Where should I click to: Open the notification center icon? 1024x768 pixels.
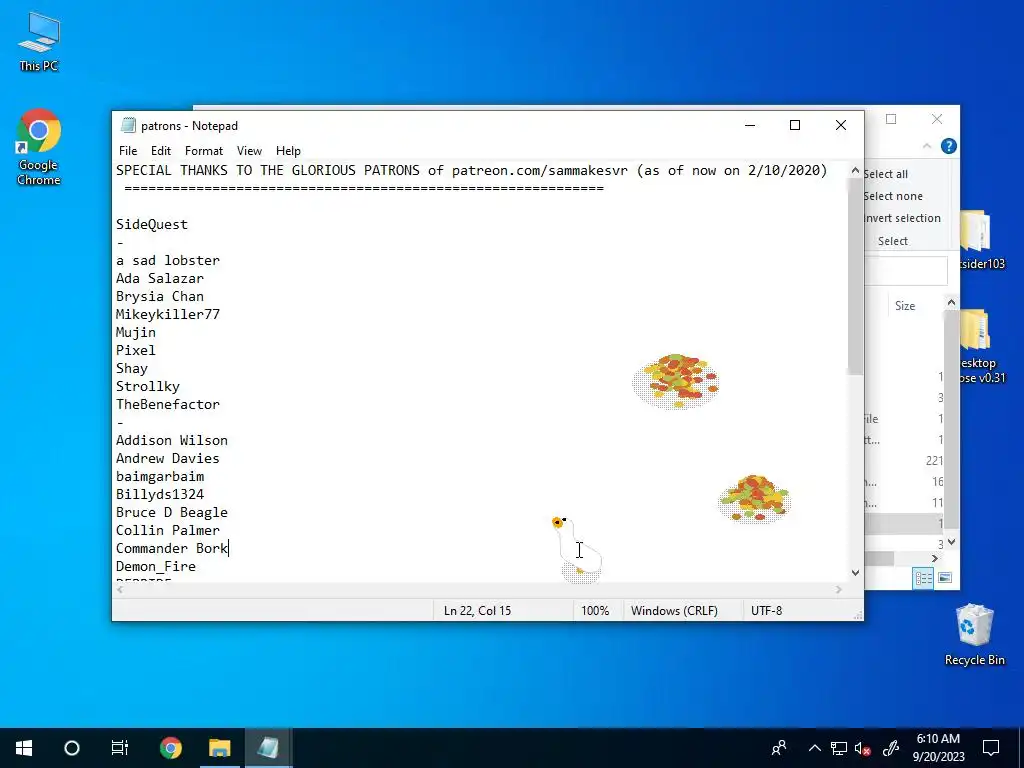tap(991, 748)
